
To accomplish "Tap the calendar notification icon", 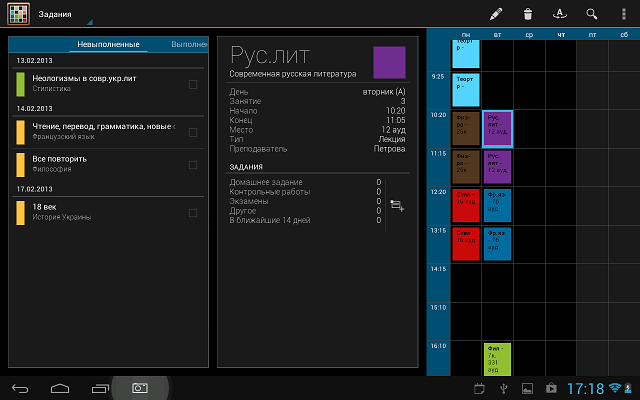I will click(480, 389).
